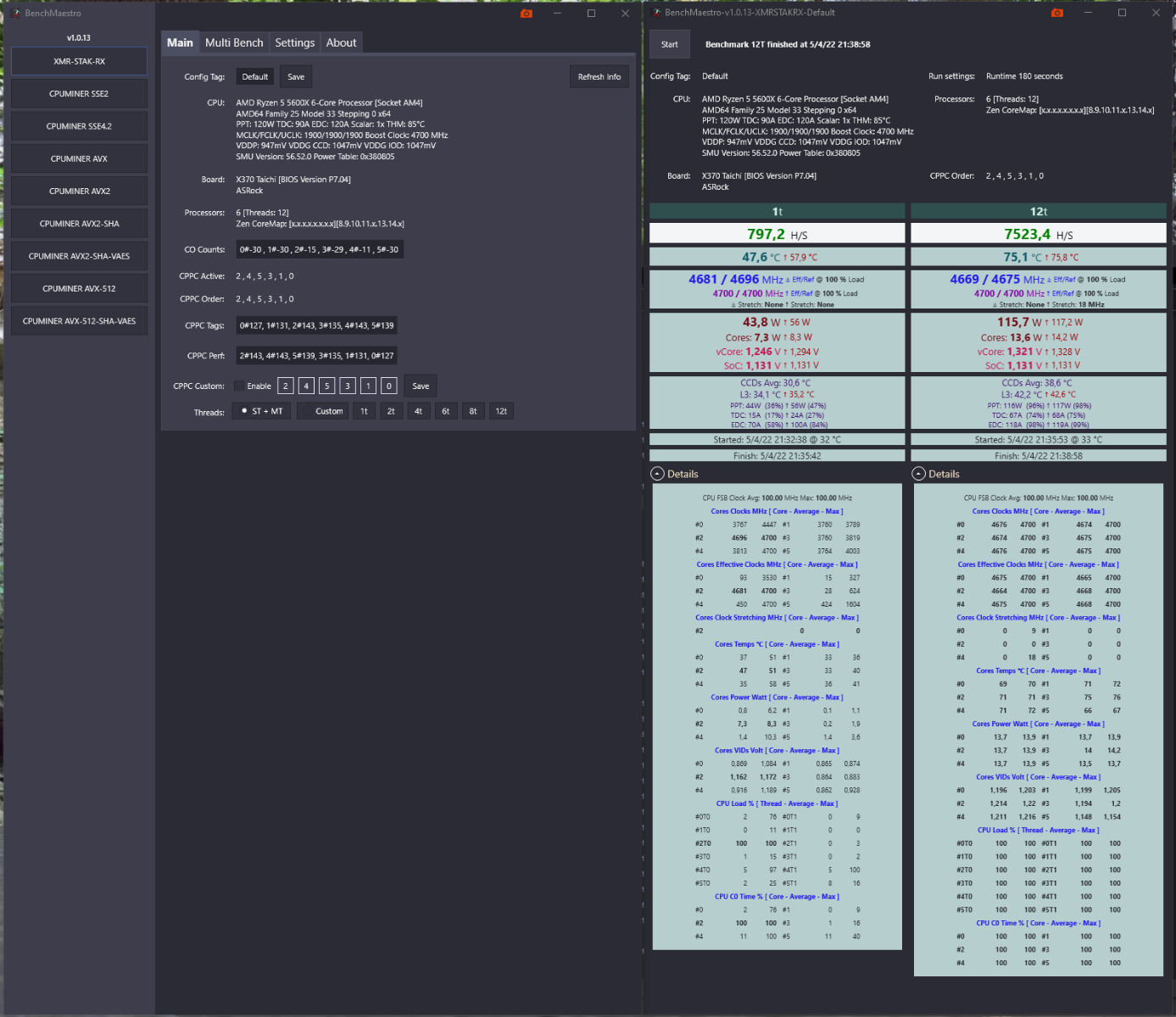This screenshot has width=1176, height=1017.
Task: Click the 4669 / 4675 MHz clock reading
Action: (997, 279)
